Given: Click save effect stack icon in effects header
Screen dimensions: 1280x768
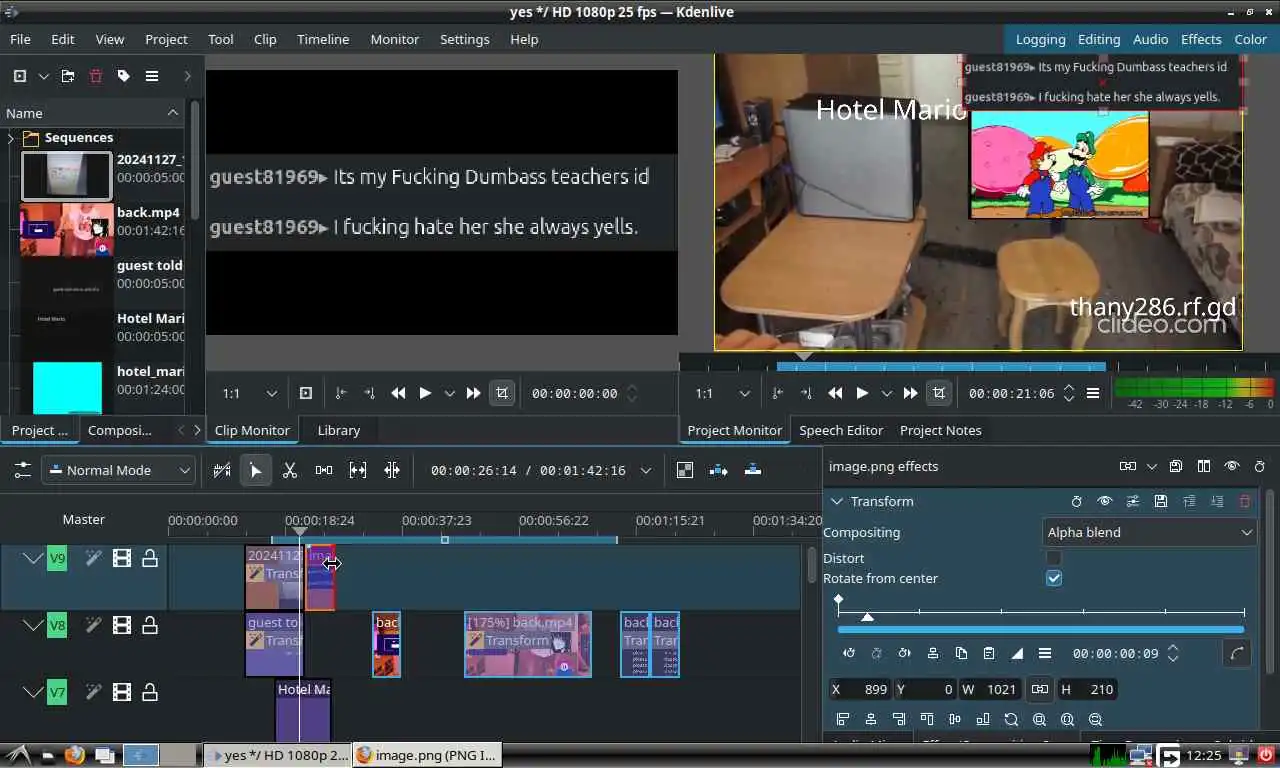Looking at the screenshot, I should click(x=1176, y=466).
